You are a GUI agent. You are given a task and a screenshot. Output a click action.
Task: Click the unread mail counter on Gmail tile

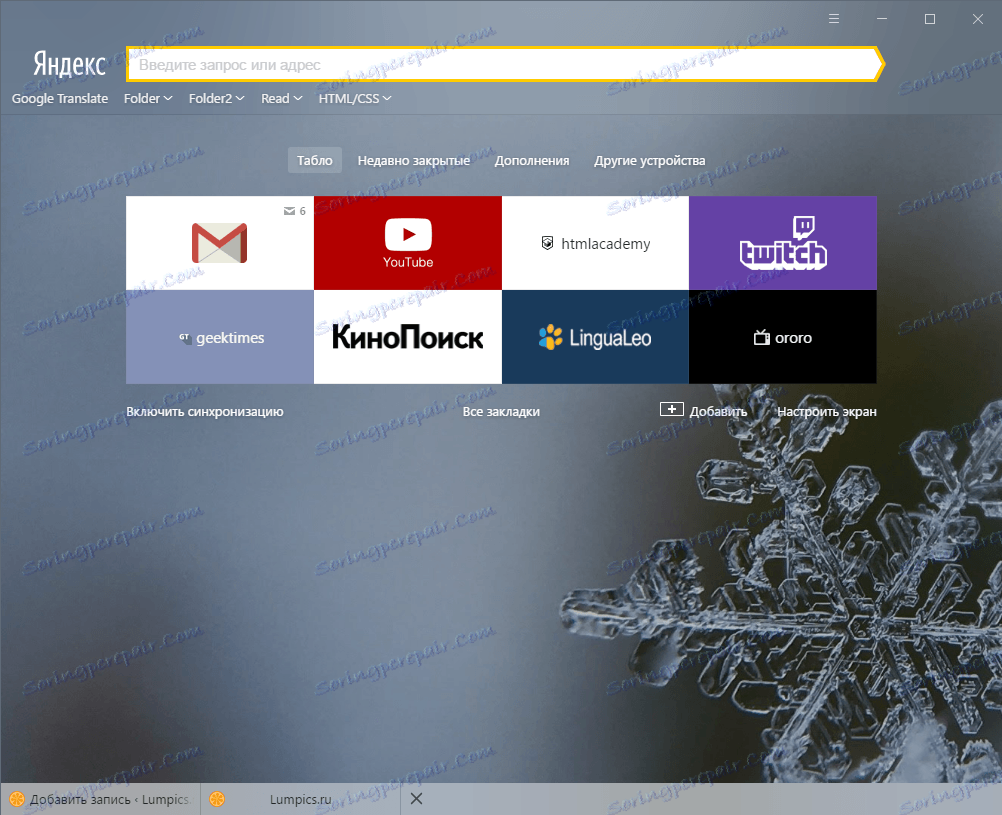pyautogui.click(x=295, y=211)
